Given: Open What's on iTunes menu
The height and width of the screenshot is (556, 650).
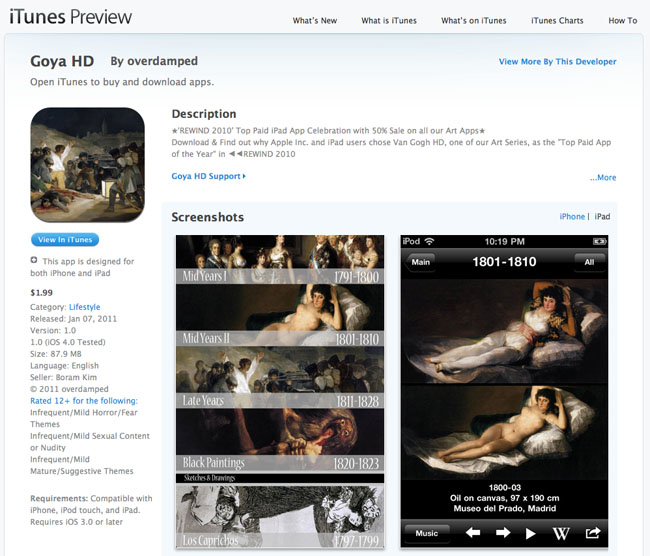Looking at the screenshot, I should pos(473,20).
